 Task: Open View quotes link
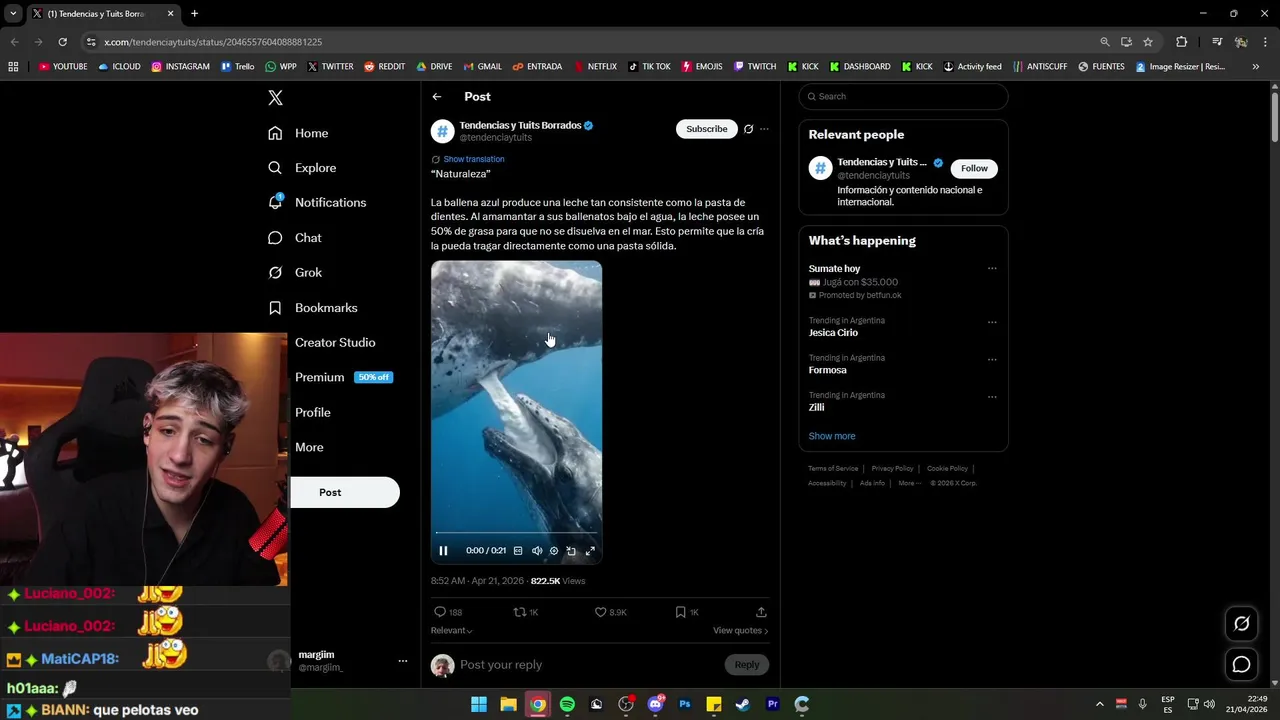(x=740, y=631)
